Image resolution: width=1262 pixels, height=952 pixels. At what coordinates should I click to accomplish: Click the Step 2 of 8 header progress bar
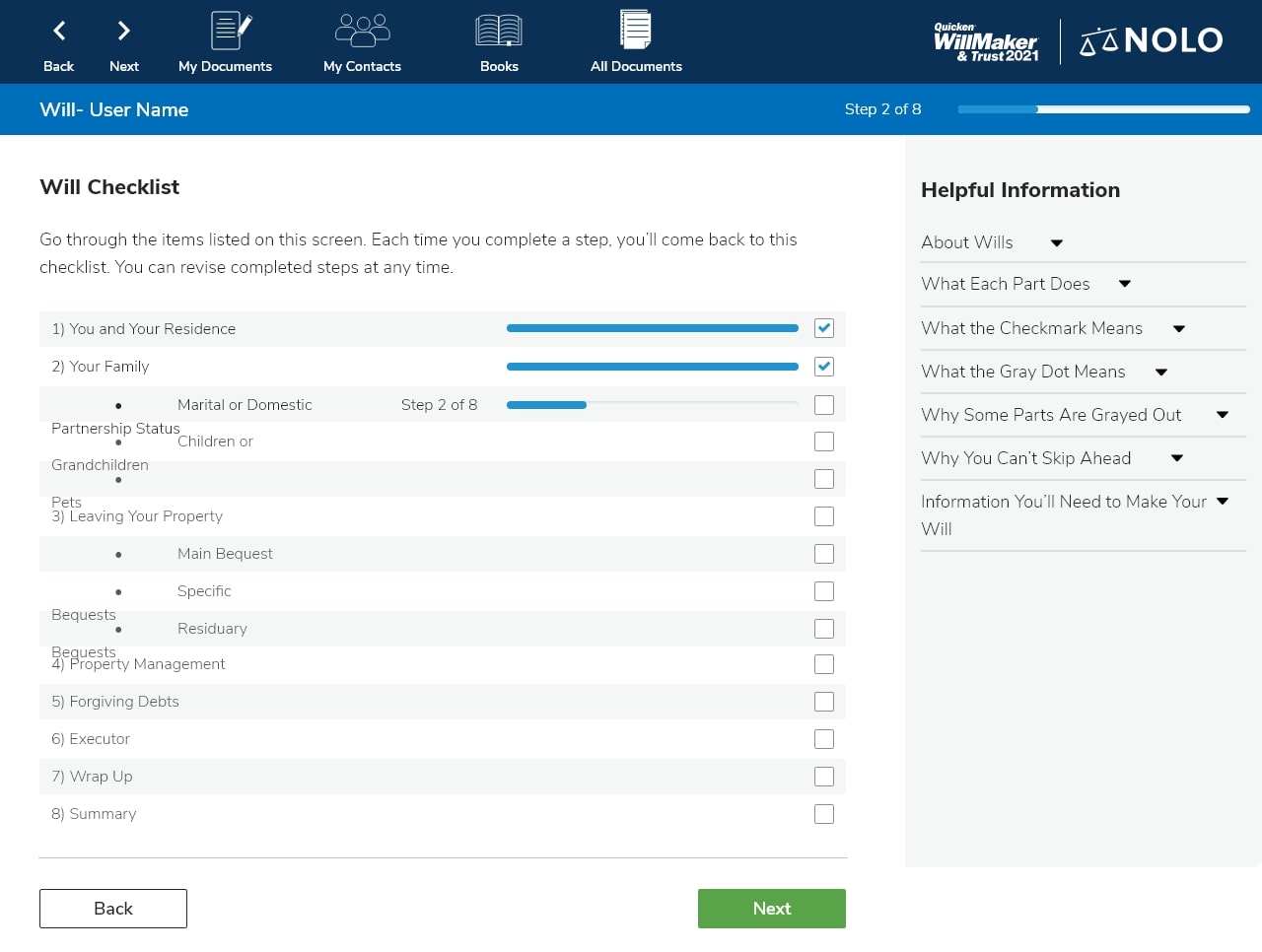1103,109
